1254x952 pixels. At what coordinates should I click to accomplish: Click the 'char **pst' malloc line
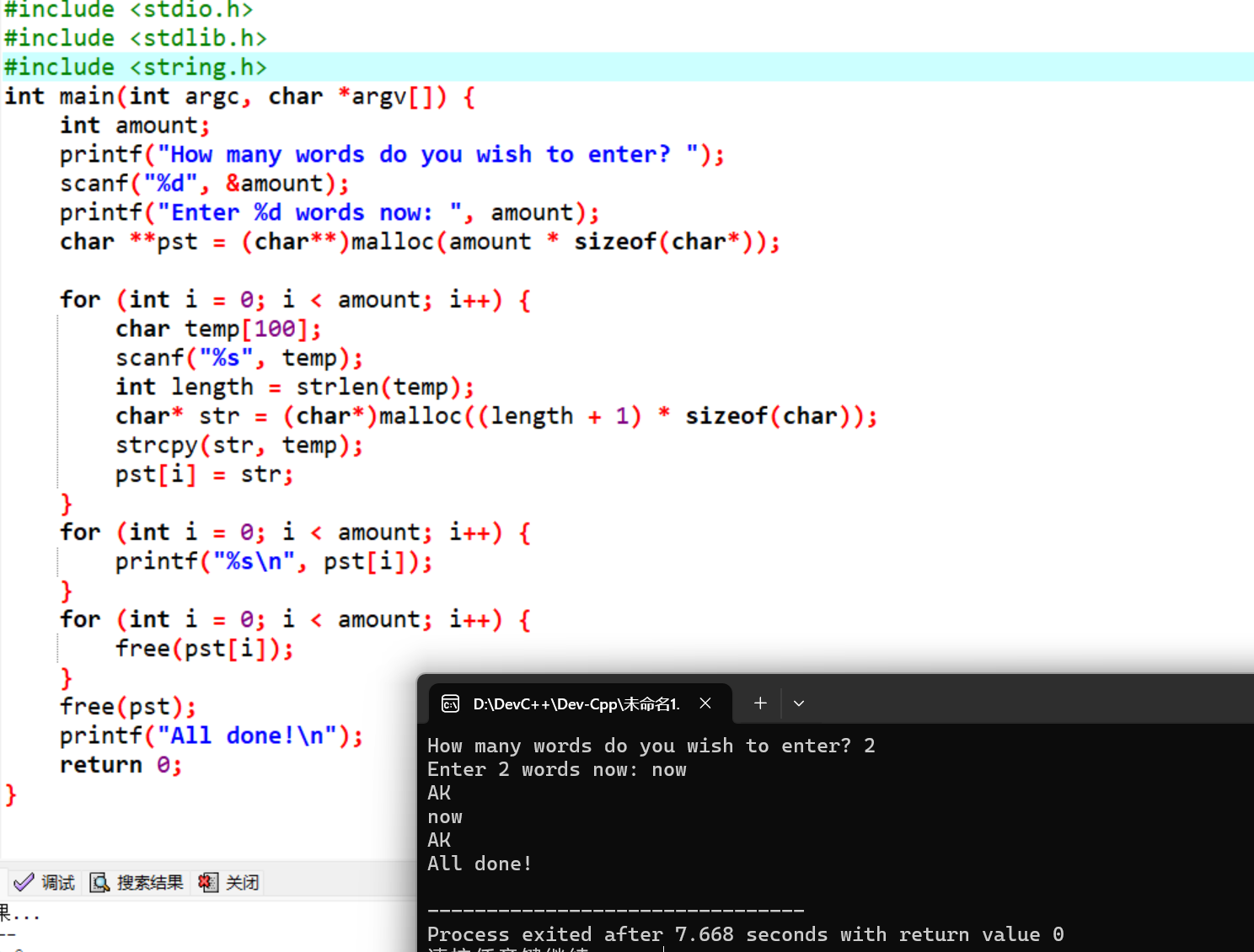420,242
